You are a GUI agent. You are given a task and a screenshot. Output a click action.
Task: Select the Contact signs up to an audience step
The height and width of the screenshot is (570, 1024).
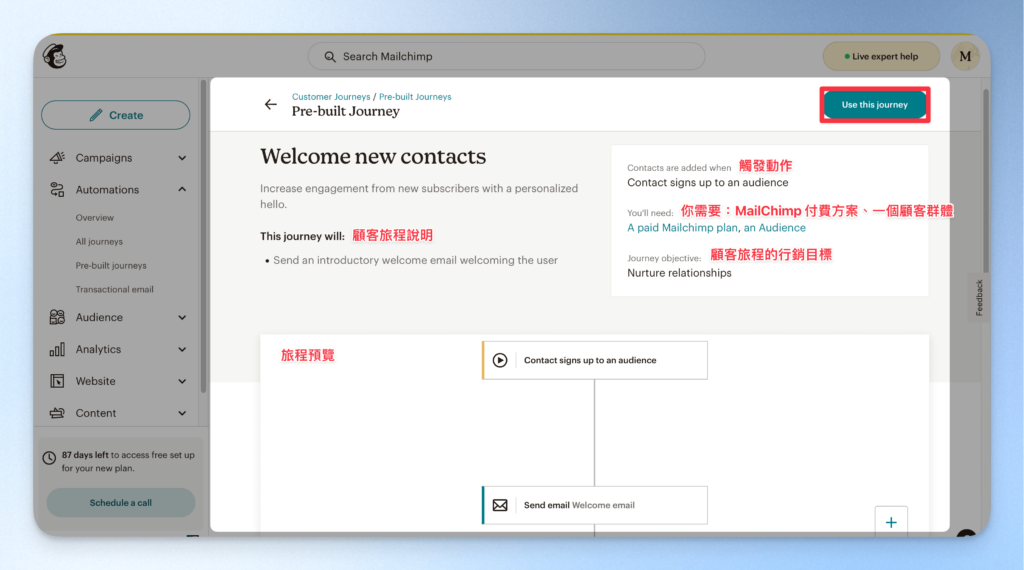595,360
